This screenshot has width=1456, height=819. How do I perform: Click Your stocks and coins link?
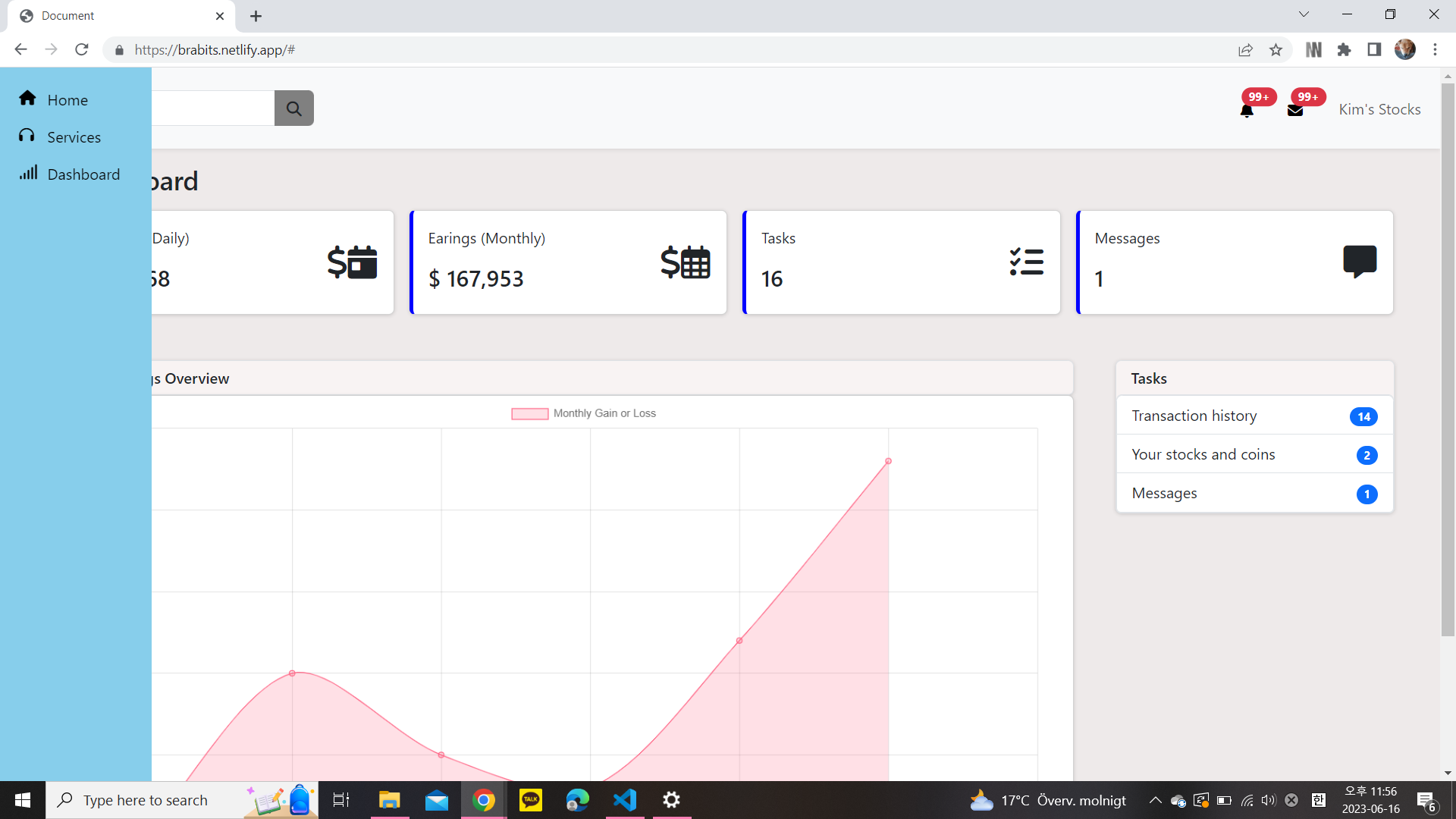[x=1203, y=453]
